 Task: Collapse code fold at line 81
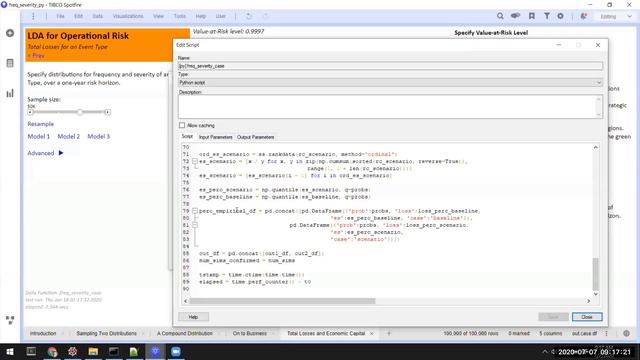click(195, 225)
